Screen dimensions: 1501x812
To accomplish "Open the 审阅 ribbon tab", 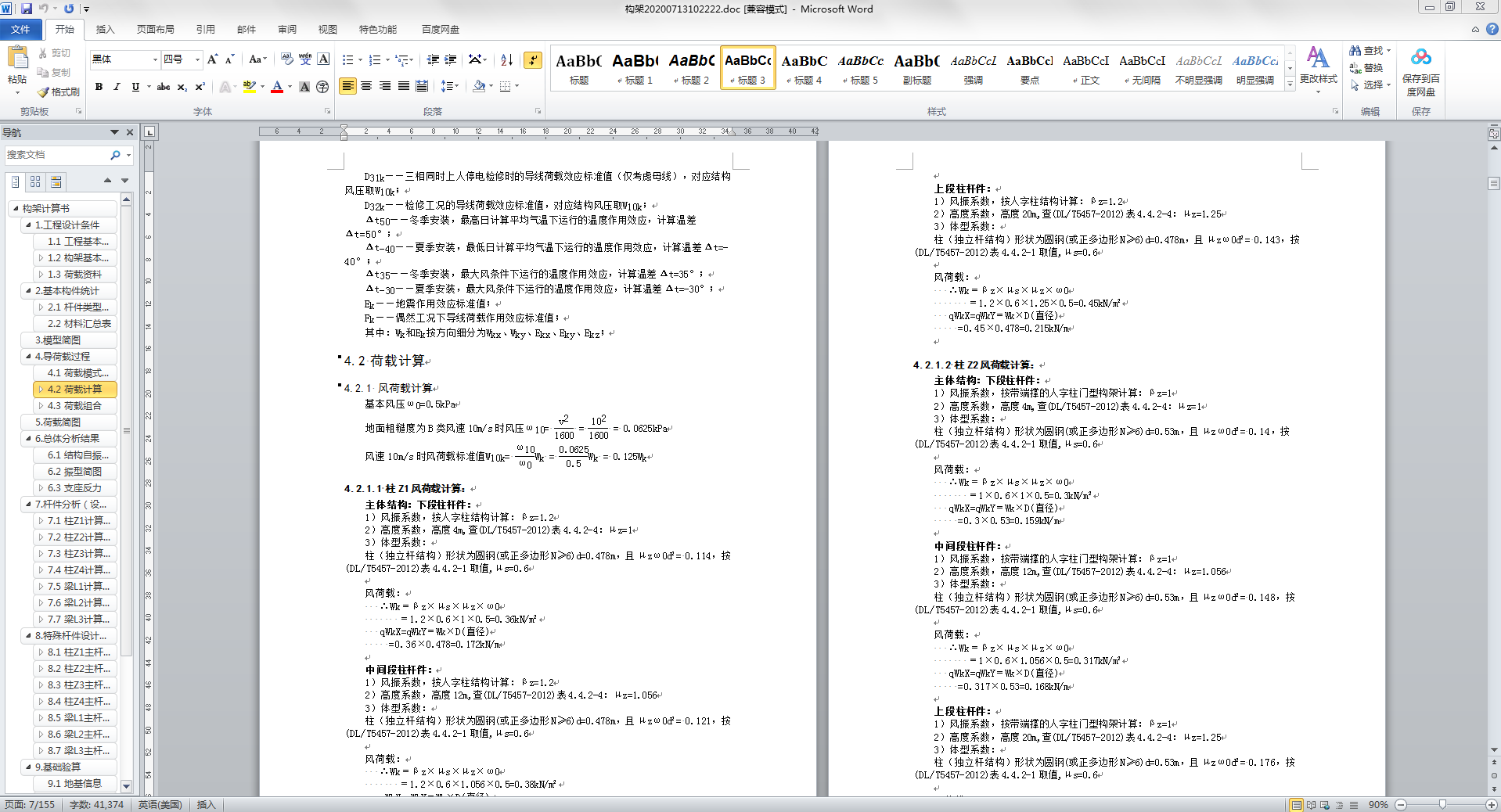I will 286,30.
